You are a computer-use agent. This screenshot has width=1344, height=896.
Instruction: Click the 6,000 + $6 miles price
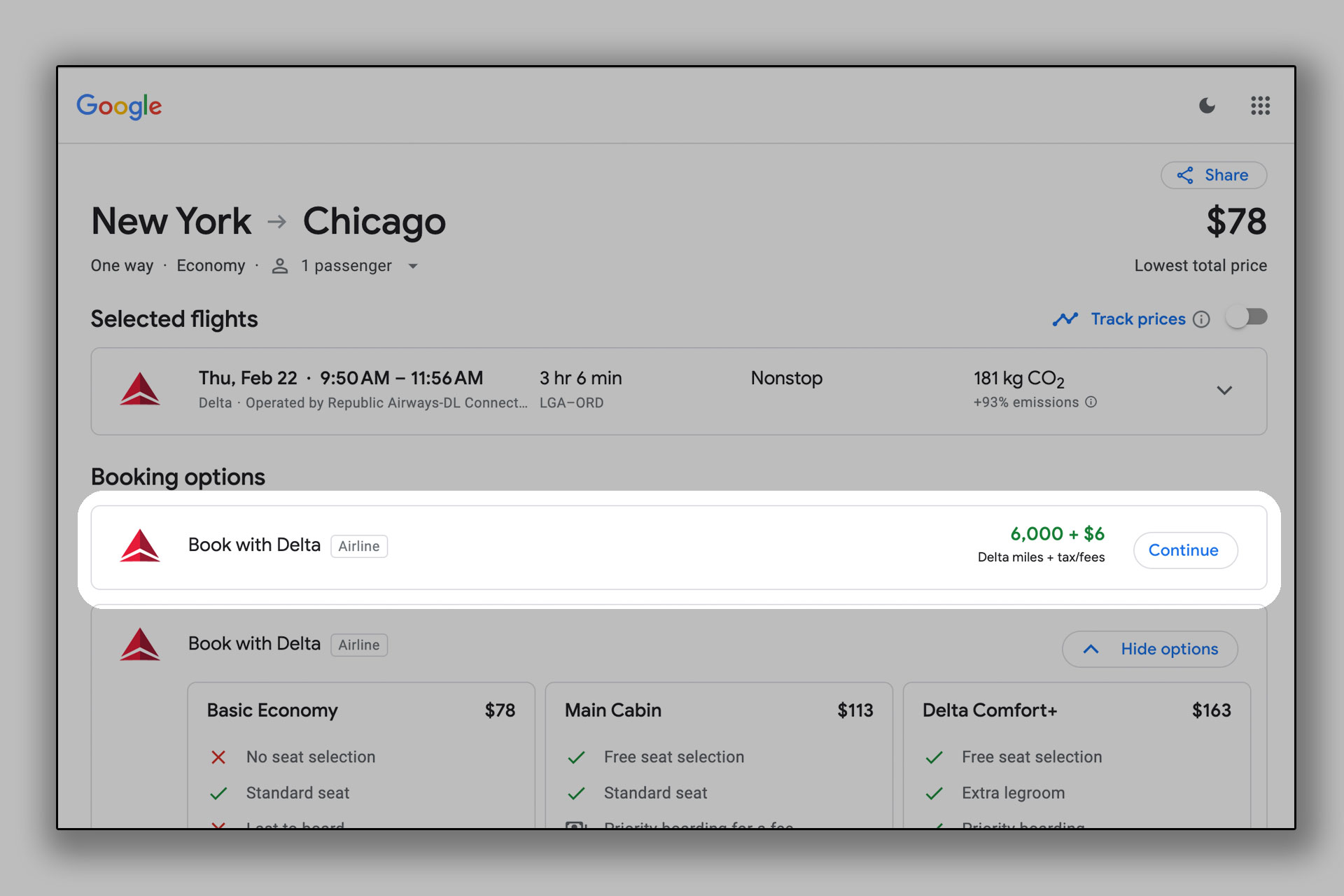coord(1057,533)
